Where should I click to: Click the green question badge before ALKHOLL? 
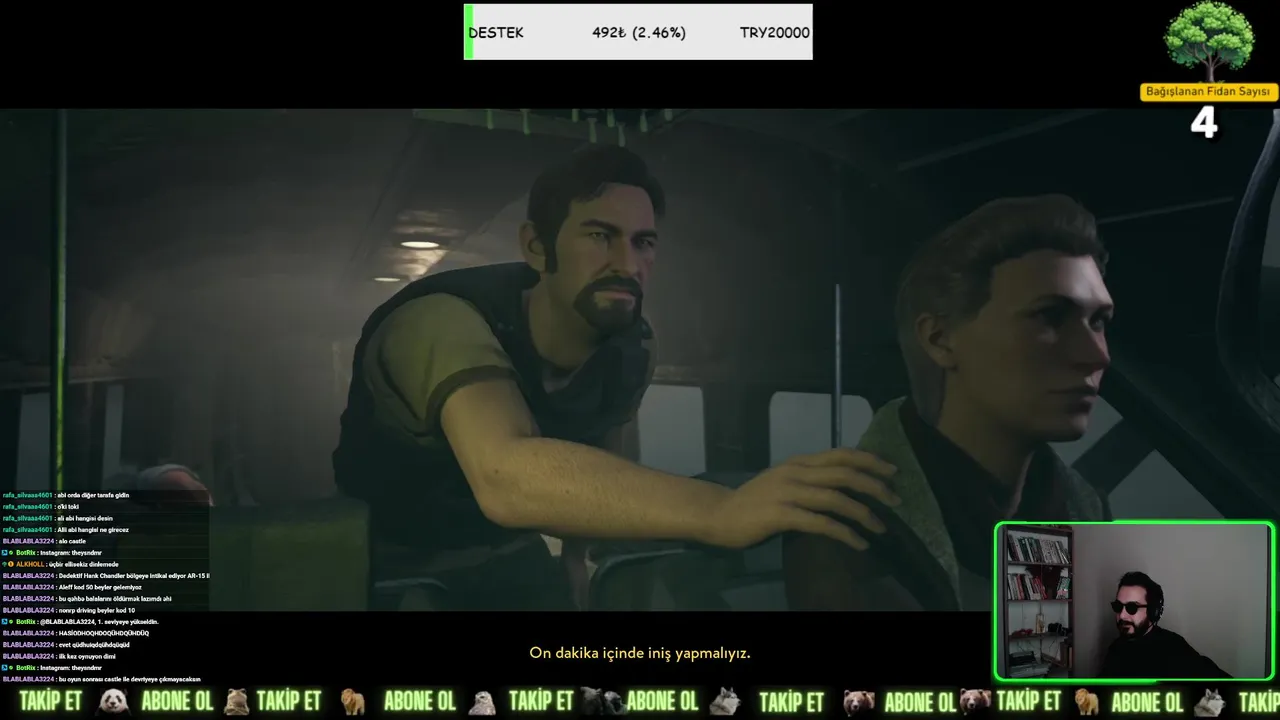point(5,564)
